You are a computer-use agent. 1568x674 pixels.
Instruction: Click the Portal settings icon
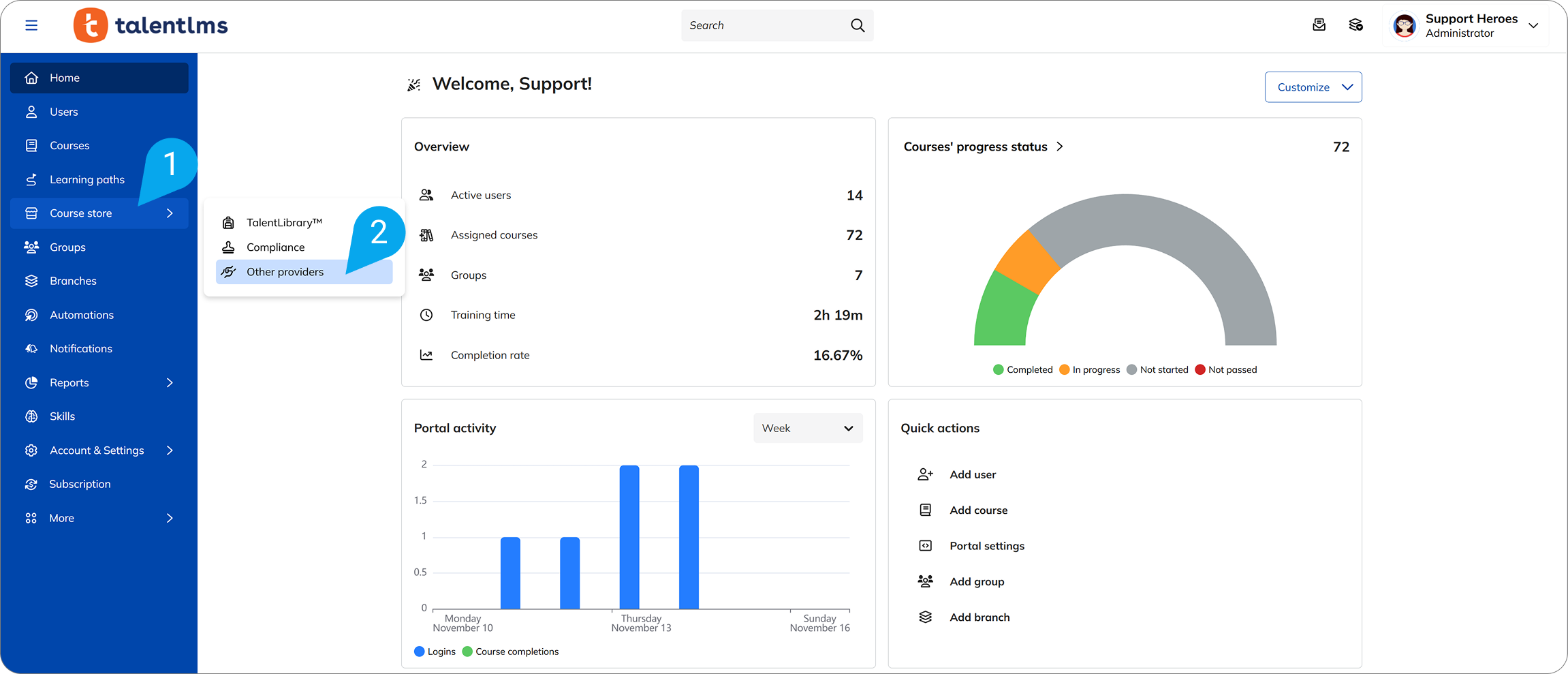click(925, 546)
